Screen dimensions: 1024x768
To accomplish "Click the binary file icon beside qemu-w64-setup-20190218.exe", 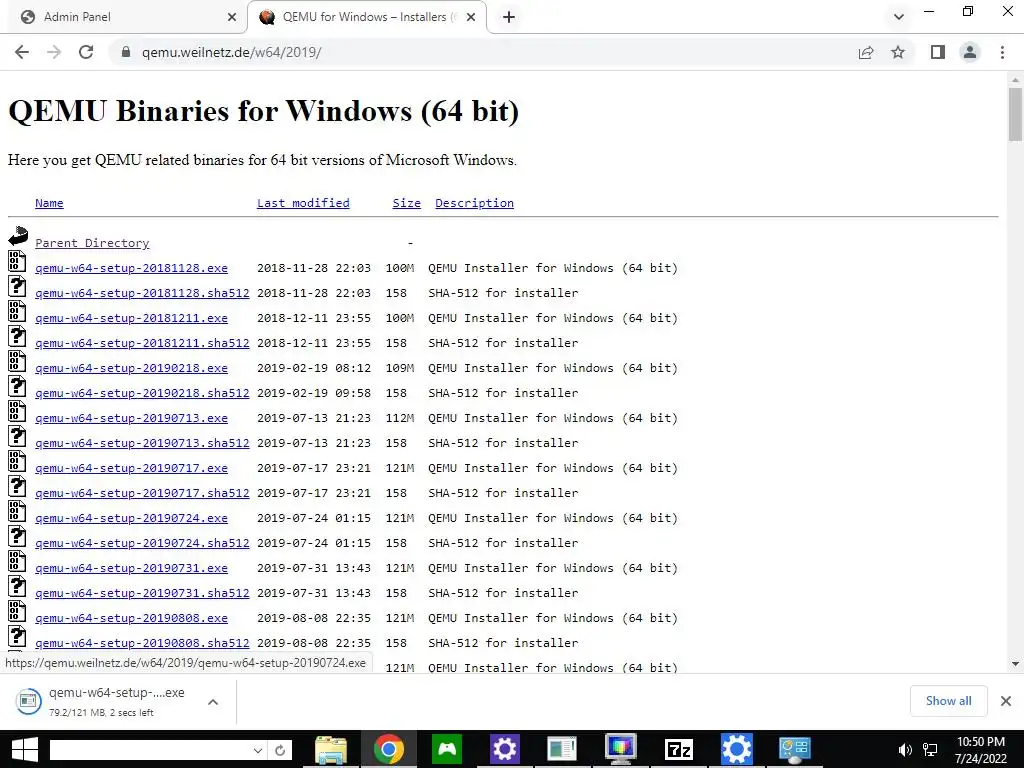I will (x=17, y=360).
